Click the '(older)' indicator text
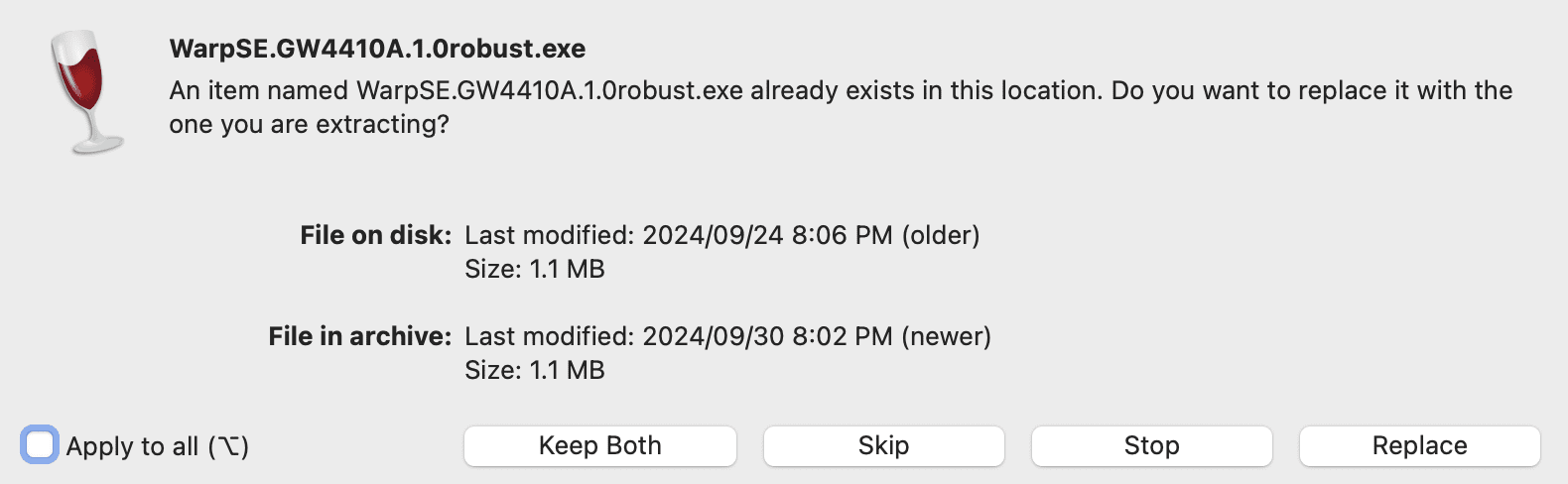1568x484 pixels. (x=940, y=235)
